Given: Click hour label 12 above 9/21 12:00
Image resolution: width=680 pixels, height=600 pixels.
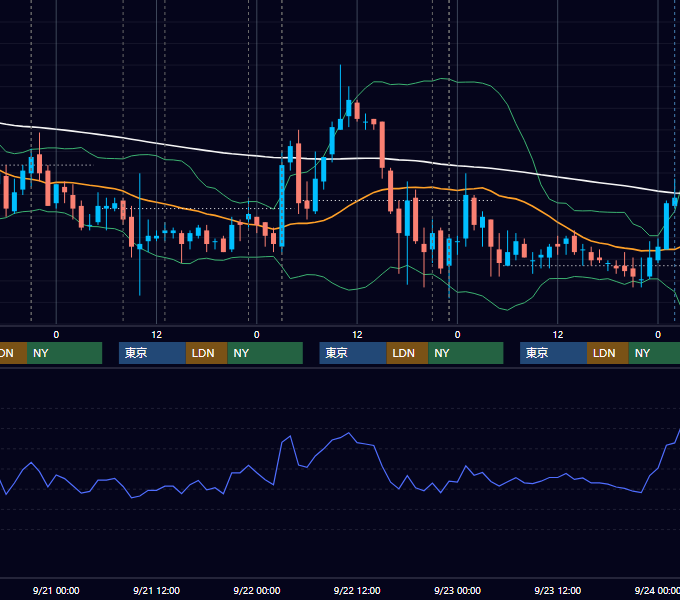Looking at the screenshot, I should click(156, 335).
